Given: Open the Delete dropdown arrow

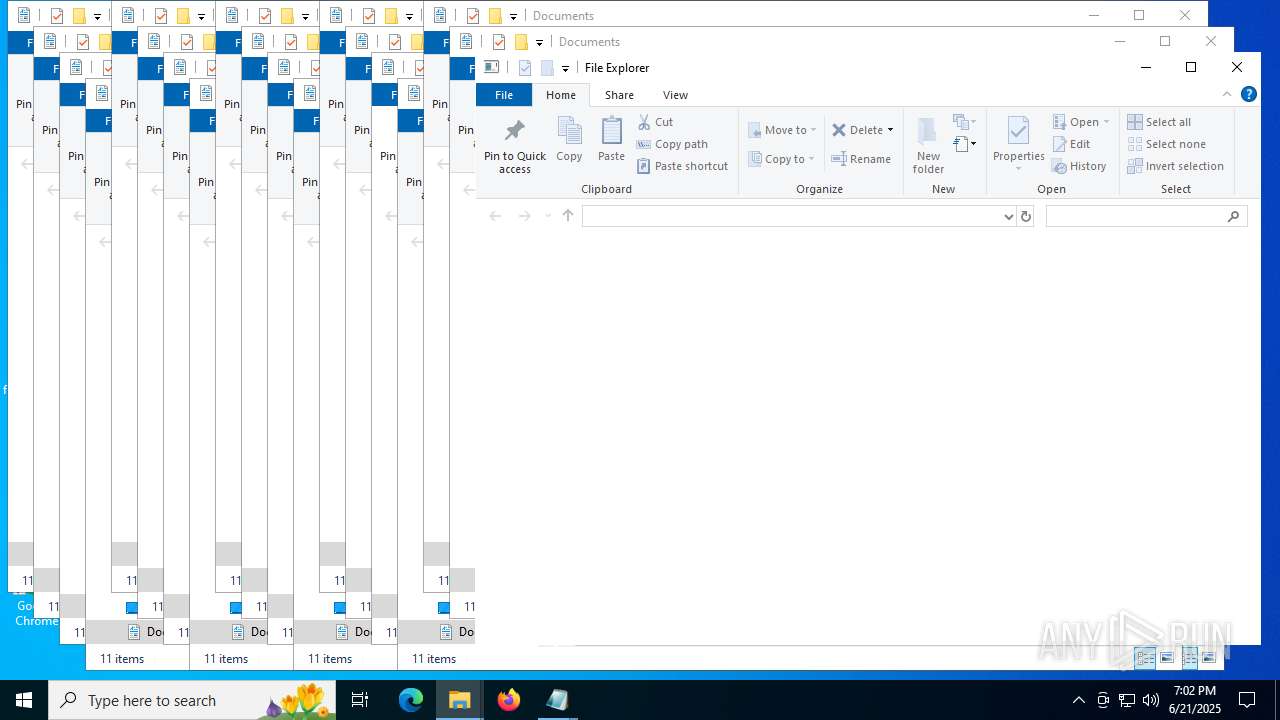Looking at the screenshot, I should pyautogui.click(x=890, y=130).
